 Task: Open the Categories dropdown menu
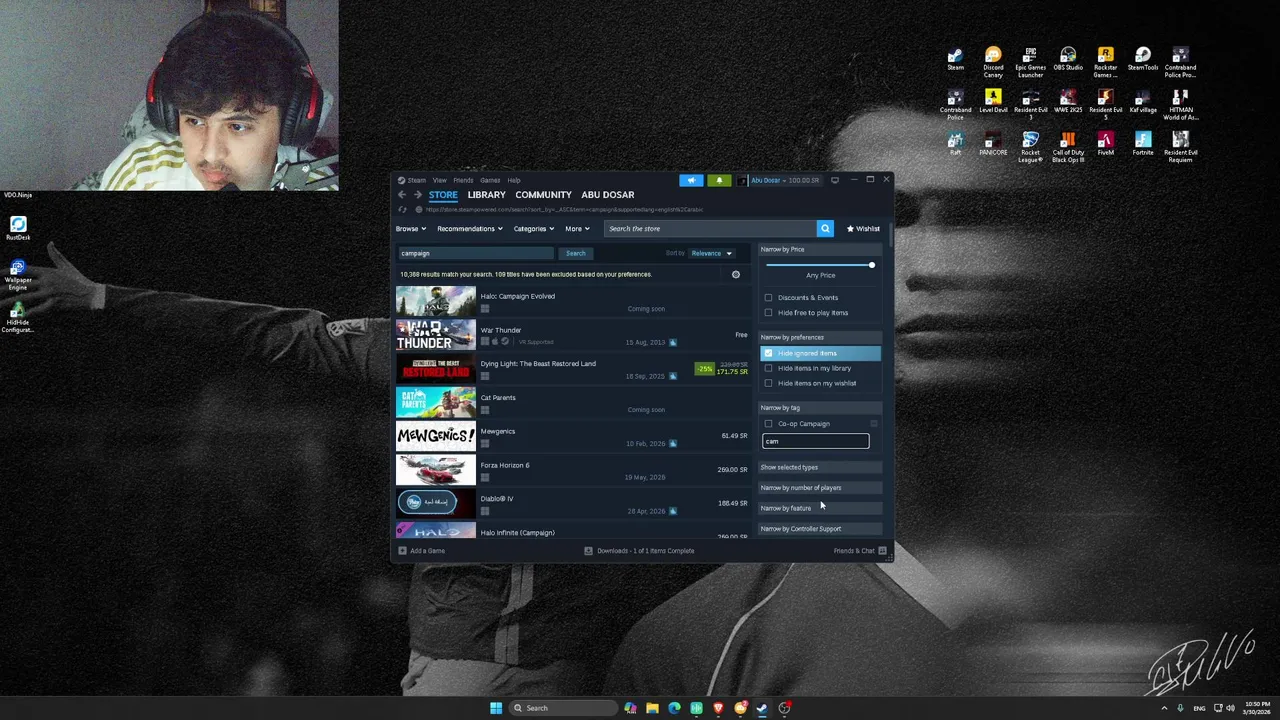click(533, 229)
